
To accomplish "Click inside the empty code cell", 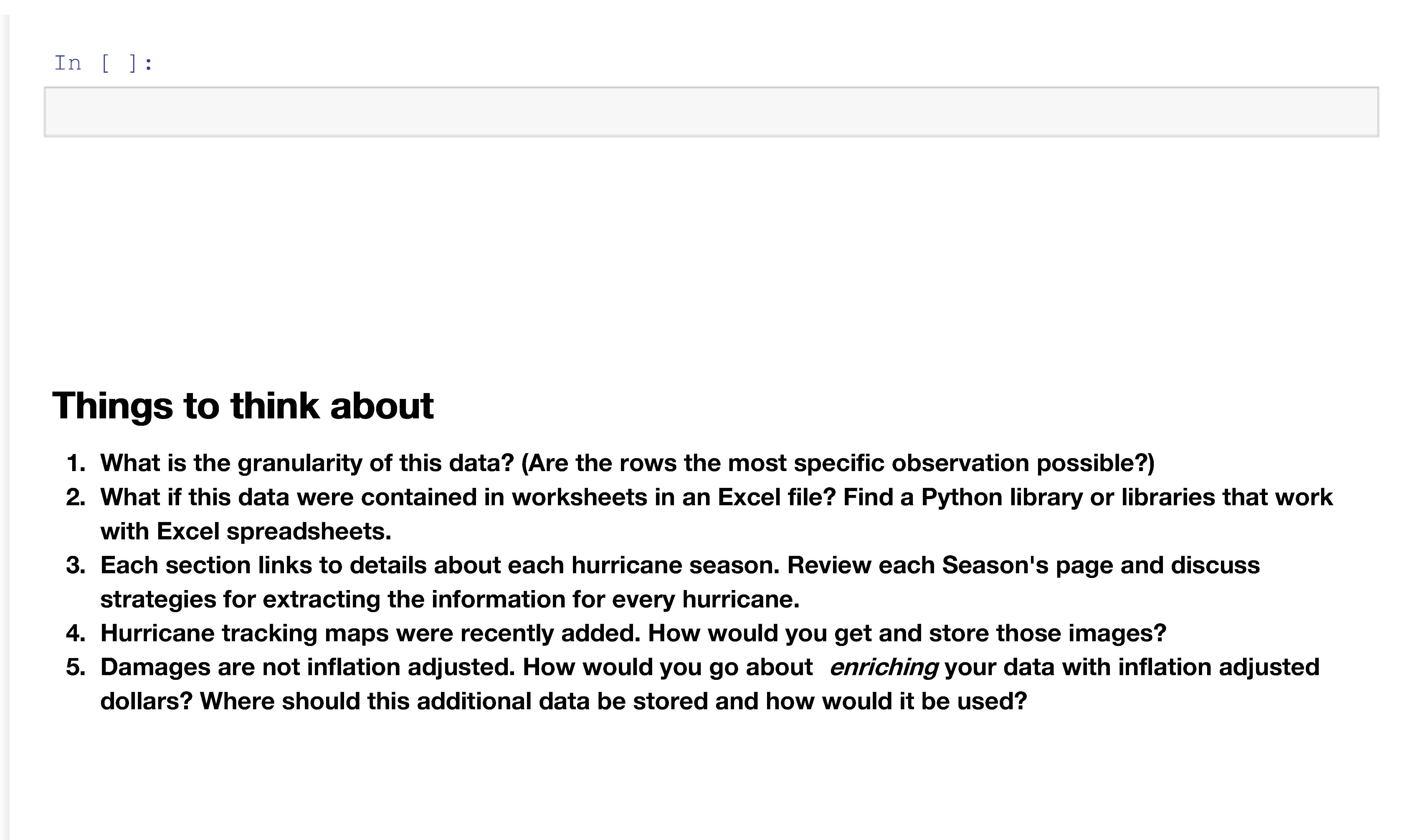I will [x=711, y=112].
